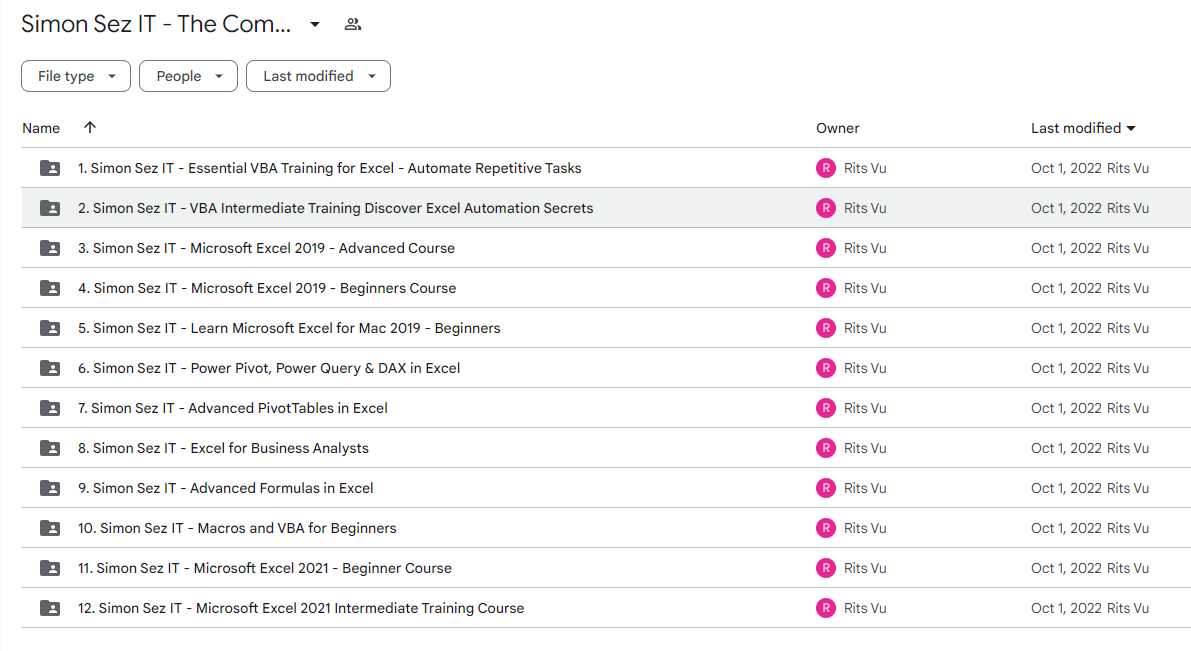Click folder icon for Excel 2021 Beginner Course
The image size is (1191, 651).
point(50,568)
